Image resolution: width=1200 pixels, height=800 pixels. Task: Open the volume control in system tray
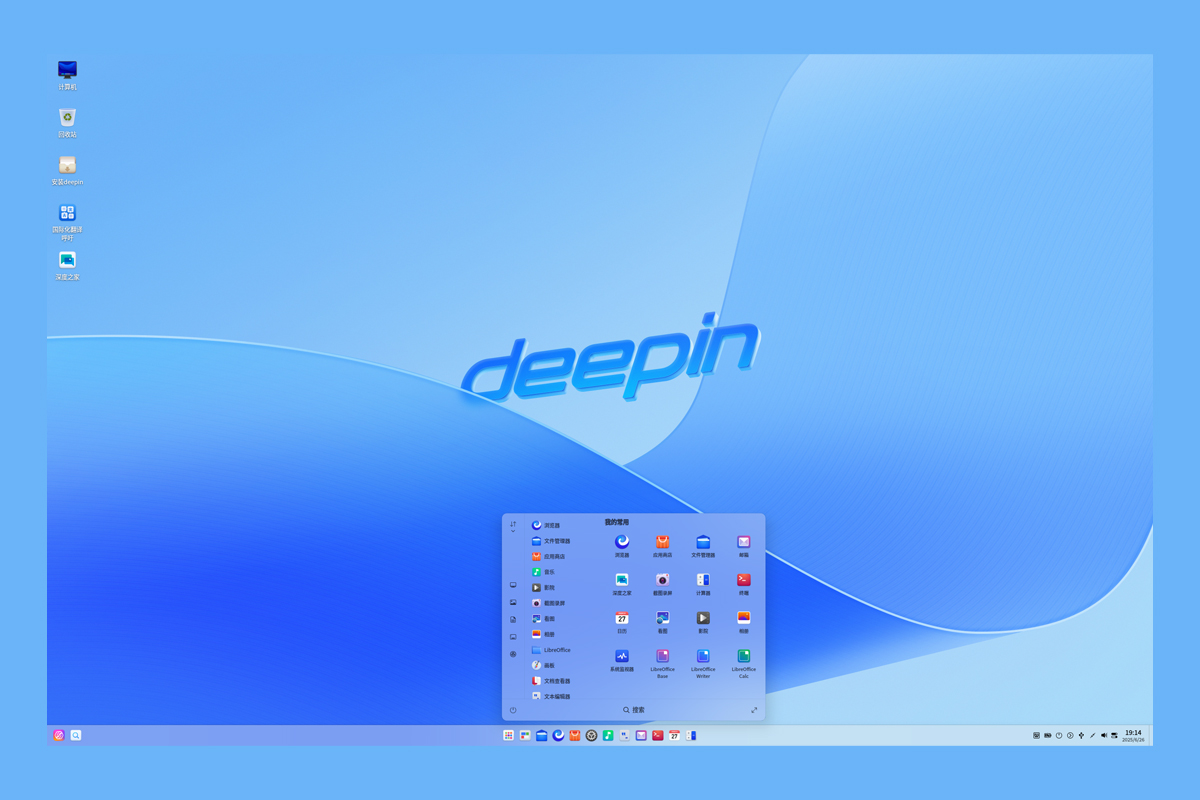point(1104,735)
